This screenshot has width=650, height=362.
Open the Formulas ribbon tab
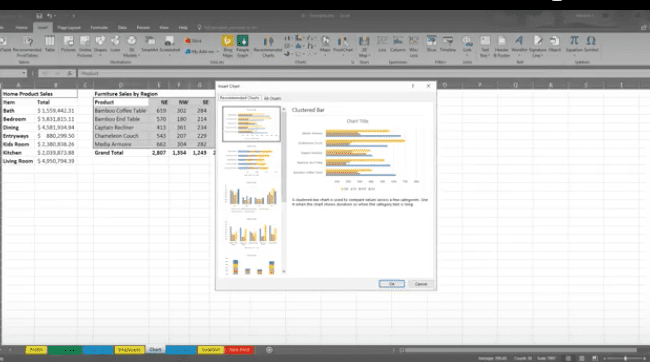99,28
